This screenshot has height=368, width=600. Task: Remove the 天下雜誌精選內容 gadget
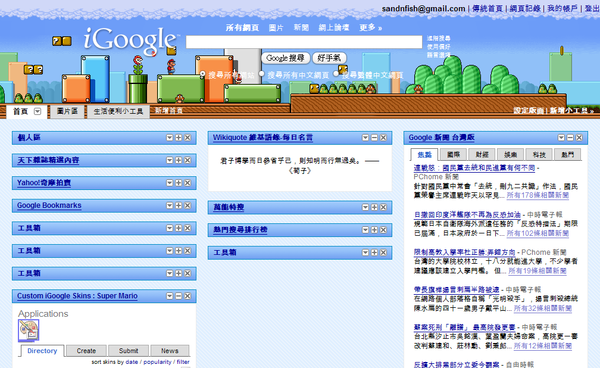click(x=188, y=160)
